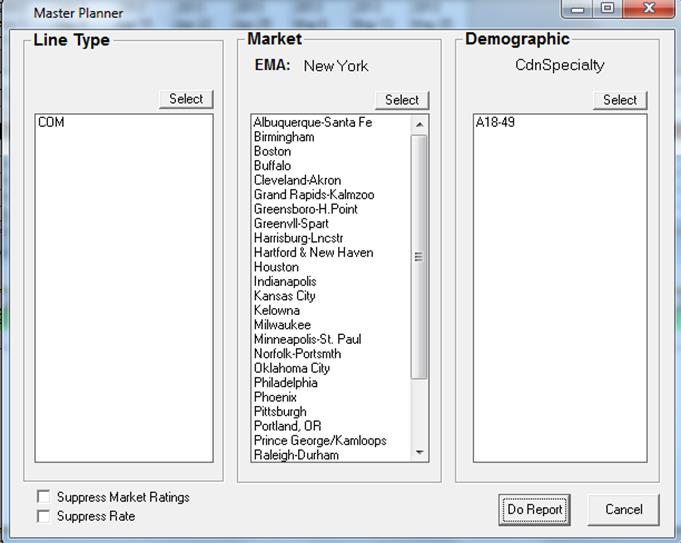The width and height of the screenshot is (681, 543).
Task: Click the Do Report button
Action: pyautogui.click(x=534, y=509)
